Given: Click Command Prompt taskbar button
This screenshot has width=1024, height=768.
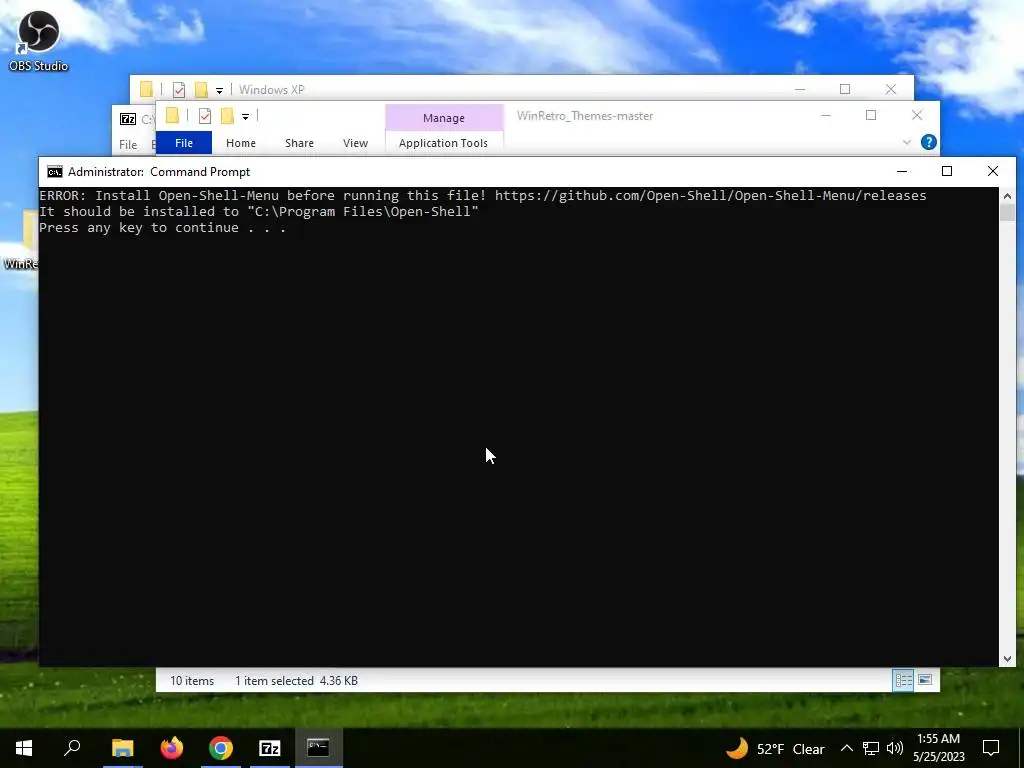Looking at the screenshot, I should (319, 748).
